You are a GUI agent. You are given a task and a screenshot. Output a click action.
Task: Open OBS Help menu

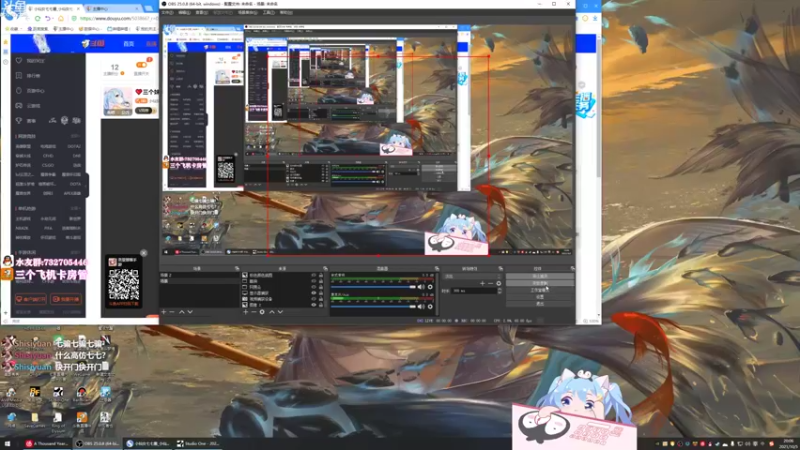coord(286,12)
